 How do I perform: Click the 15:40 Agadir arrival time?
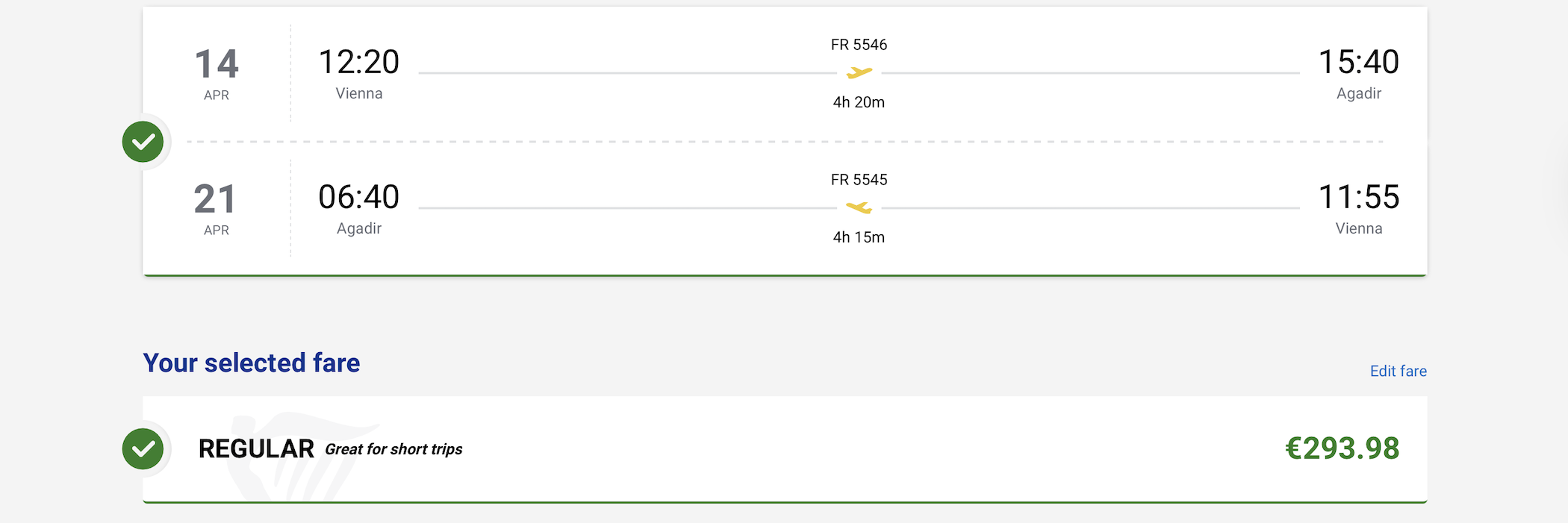coord(1358,62)
